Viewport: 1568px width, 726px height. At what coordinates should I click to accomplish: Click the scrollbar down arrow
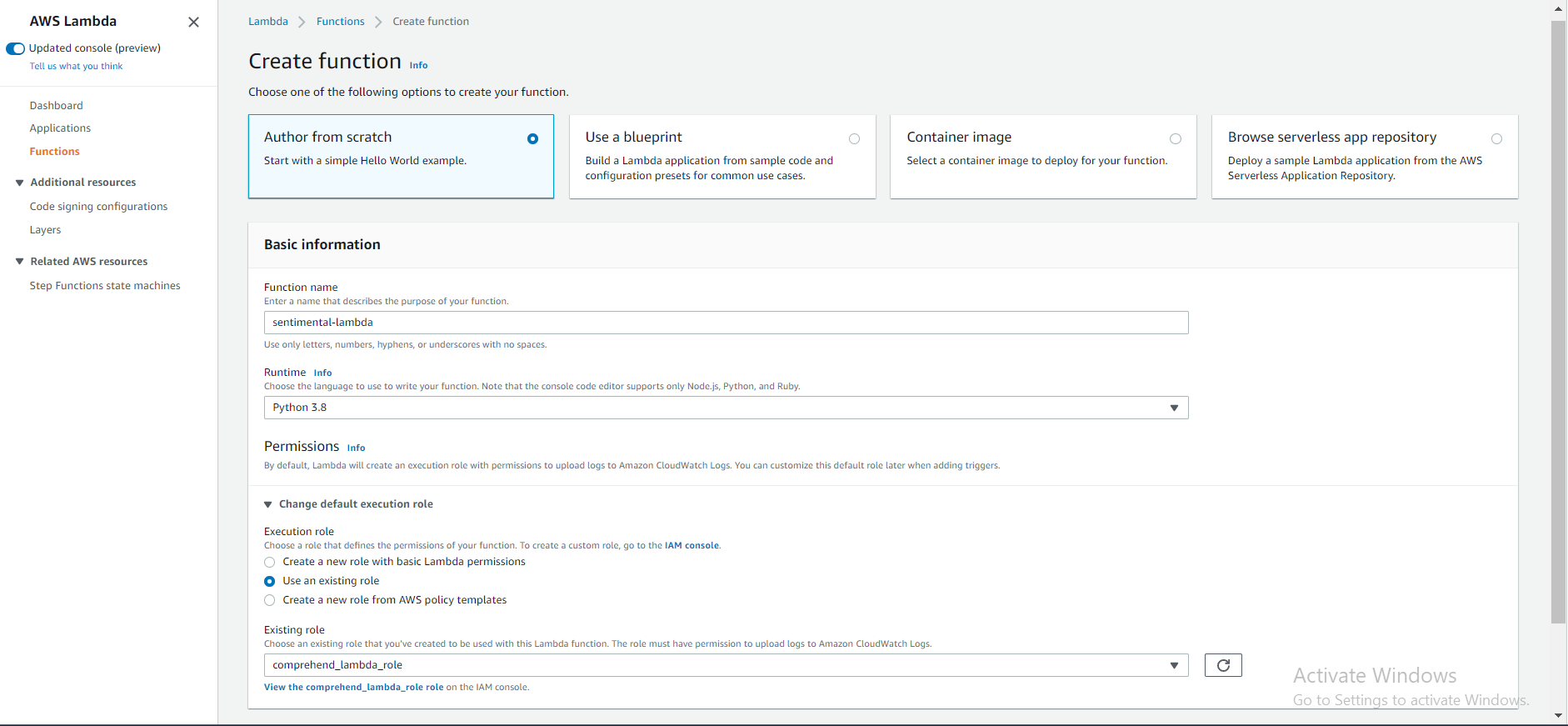tap(1558, 716)
